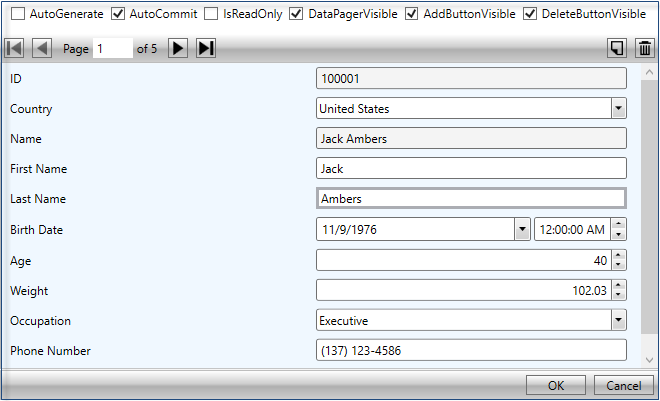Click the vertical scrollbar down arrow
Image resolution: width=660 pixels, height=401 pixels.
tap(650, 360)
